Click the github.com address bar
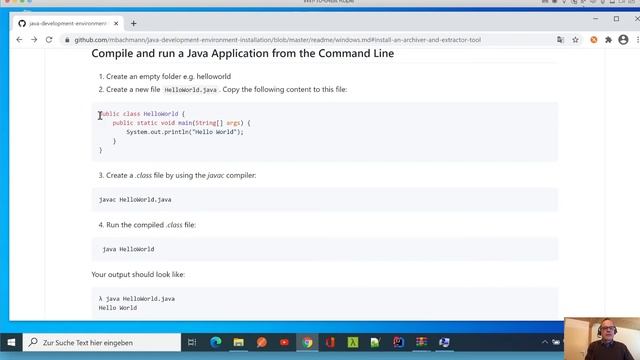 click(278, 40)
